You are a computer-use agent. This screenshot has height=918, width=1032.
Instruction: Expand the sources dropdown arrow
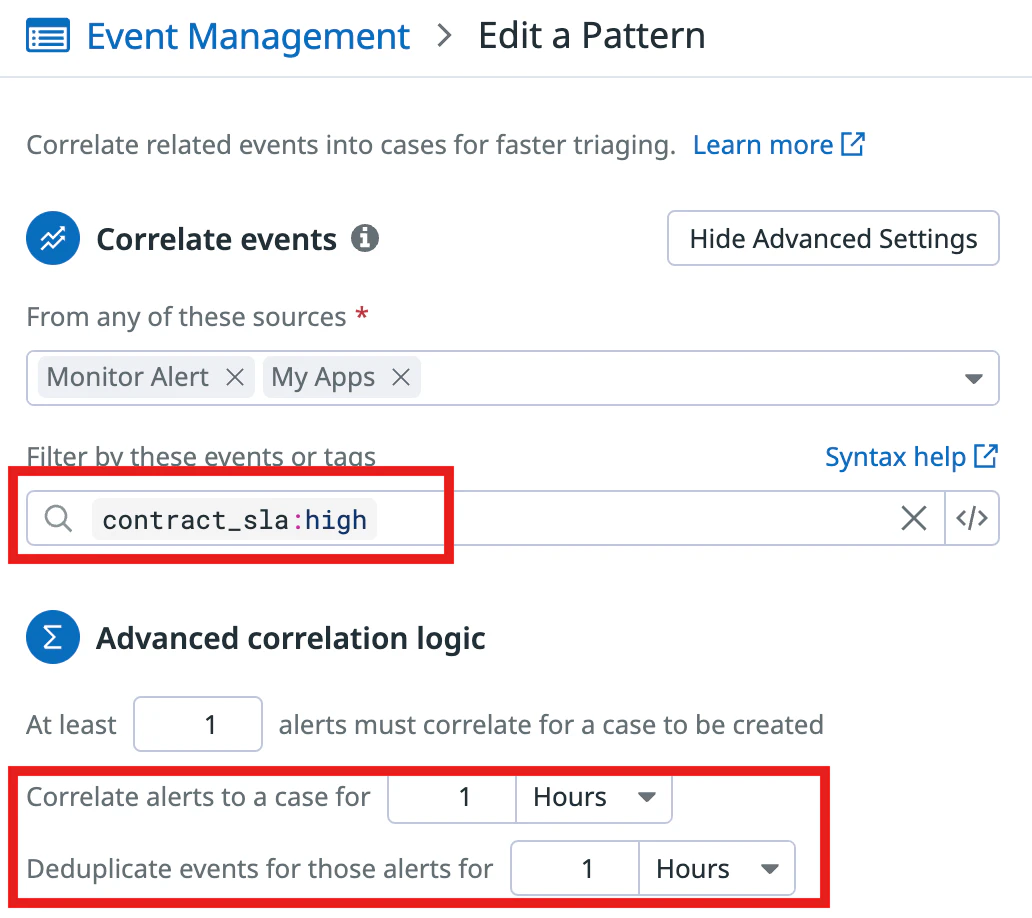click(x=973, y=378)
